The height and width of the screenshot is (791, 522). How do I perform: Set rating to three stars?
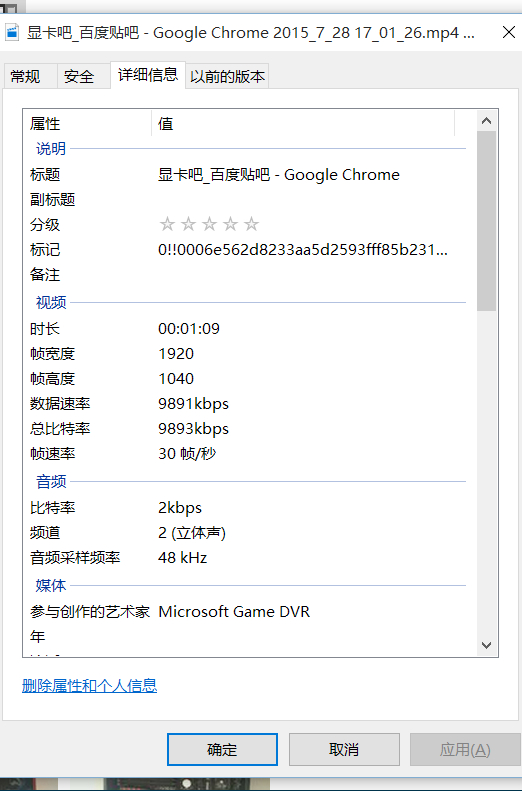tap(209, 224)
